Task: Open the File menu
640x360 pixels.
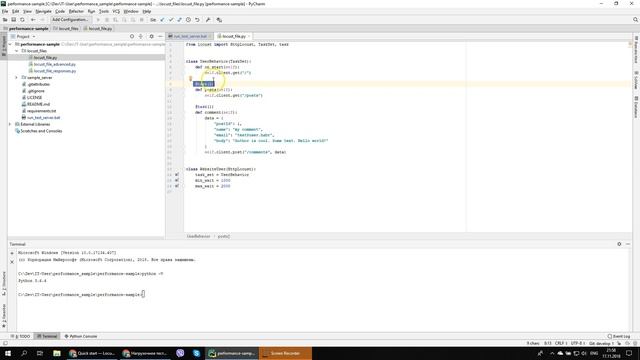Action: click(x=5, y=11)
